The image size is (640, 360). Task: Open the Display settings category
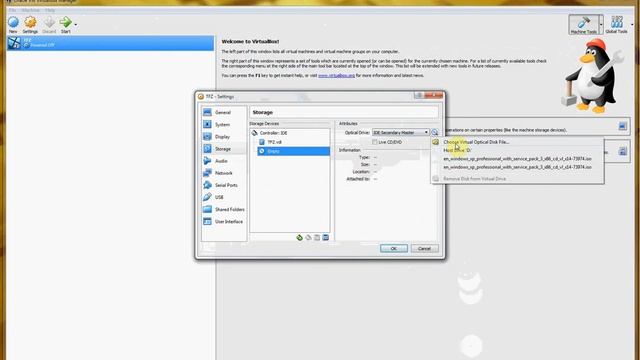(224, 137)
